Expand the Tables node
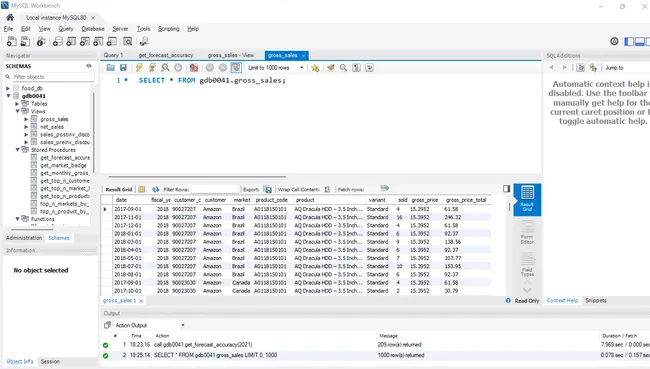The height and width of the screenshot is (369, 650). click(x=17, y=104)
